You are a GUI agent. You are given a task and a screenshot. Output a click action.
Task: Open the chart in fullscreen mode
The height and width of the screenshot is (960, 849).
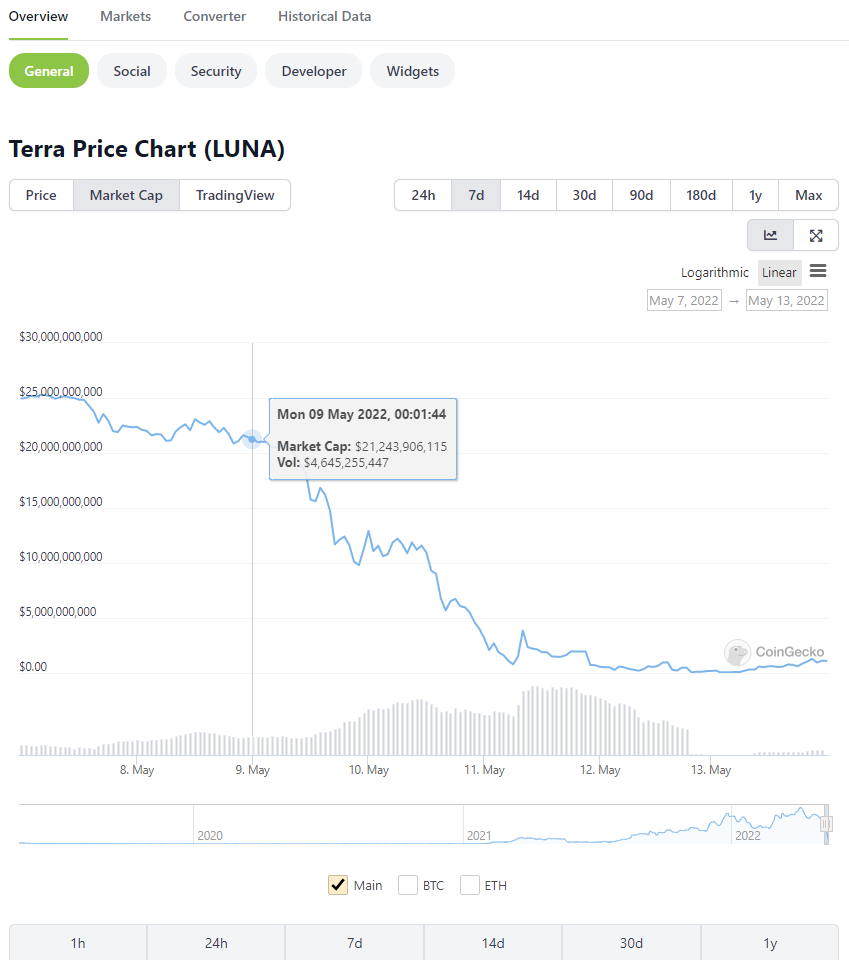pyautogui.click(x=816, y=235)
